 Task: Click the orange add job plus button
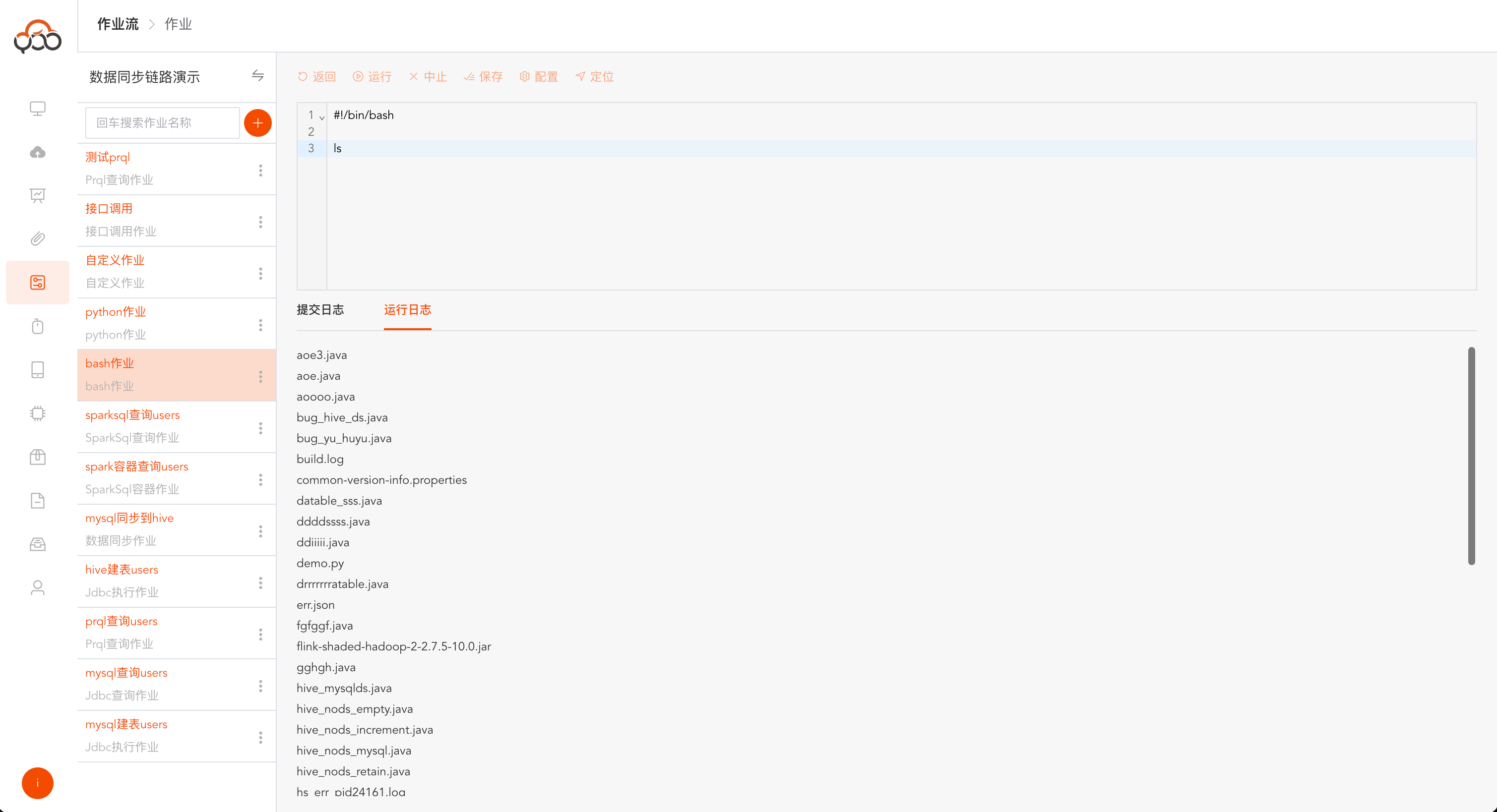pyautogui.click(x=257, y=122)
